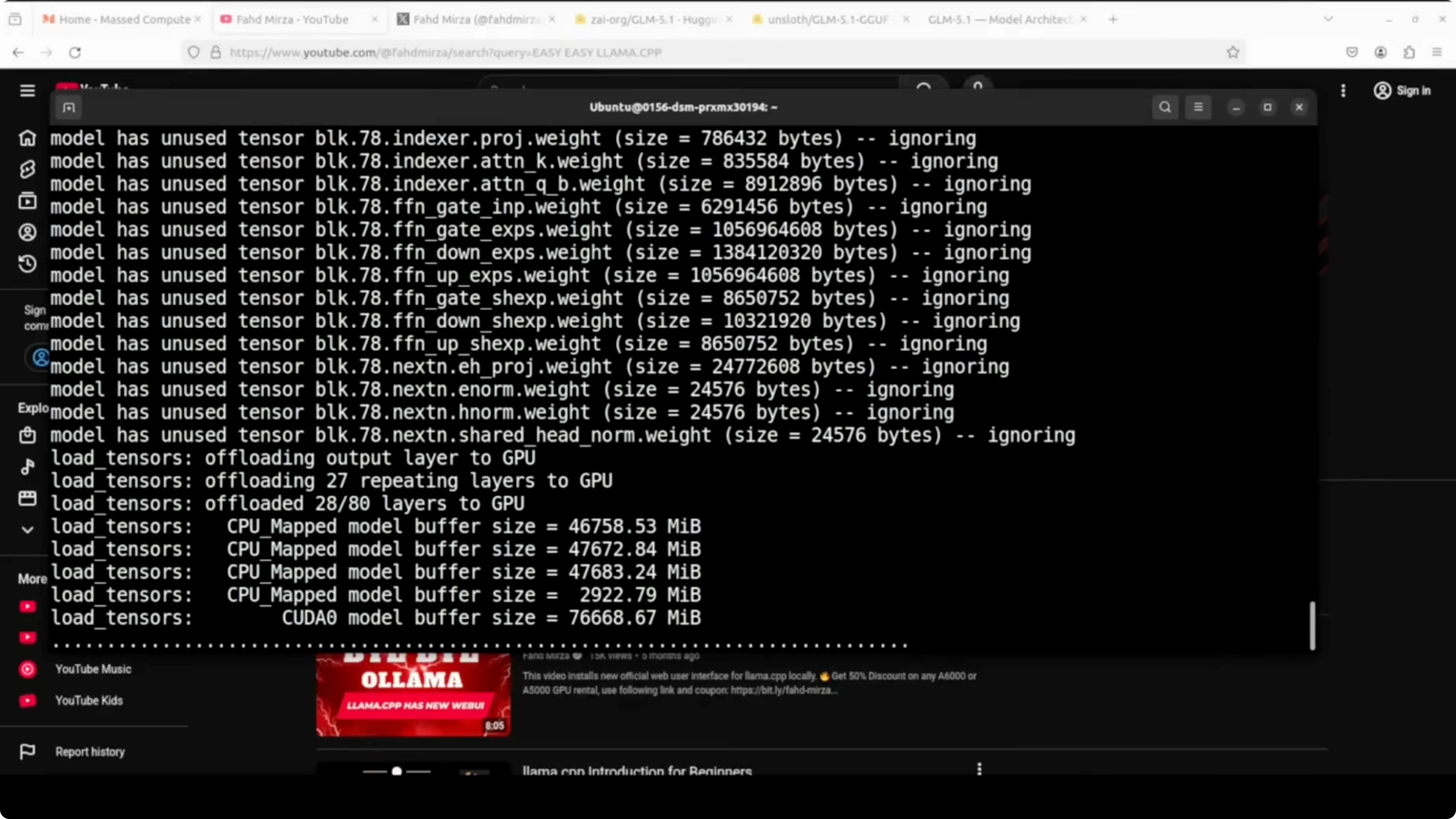Bookmark this page with the star icon
The width and height of the screenshot is (1456, 819).
click(x=1233, y=53)
